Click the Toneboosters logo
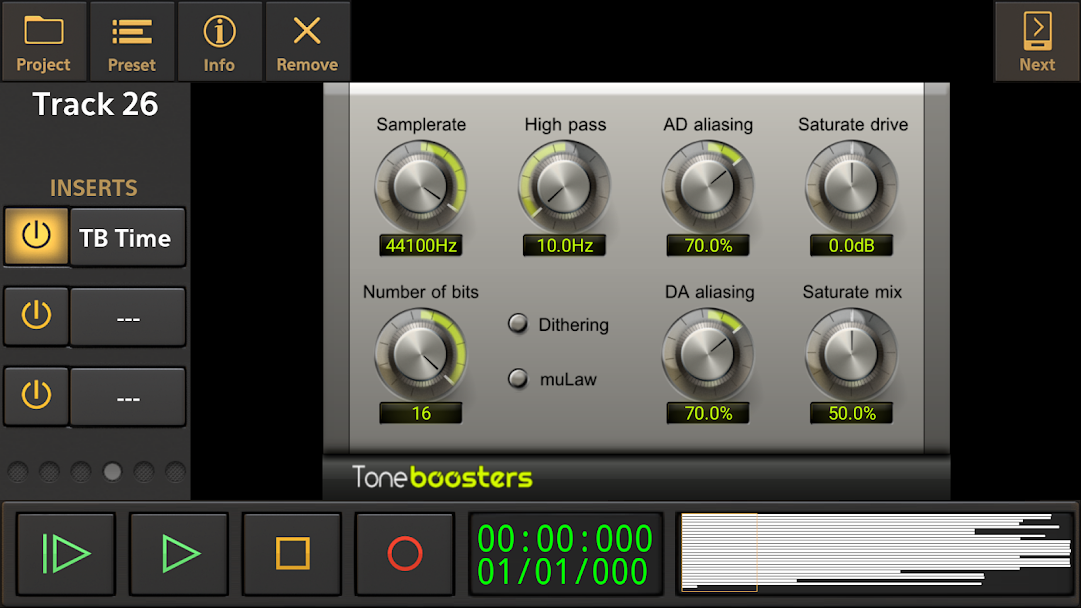1081x608 pixels. click(442, 477)
